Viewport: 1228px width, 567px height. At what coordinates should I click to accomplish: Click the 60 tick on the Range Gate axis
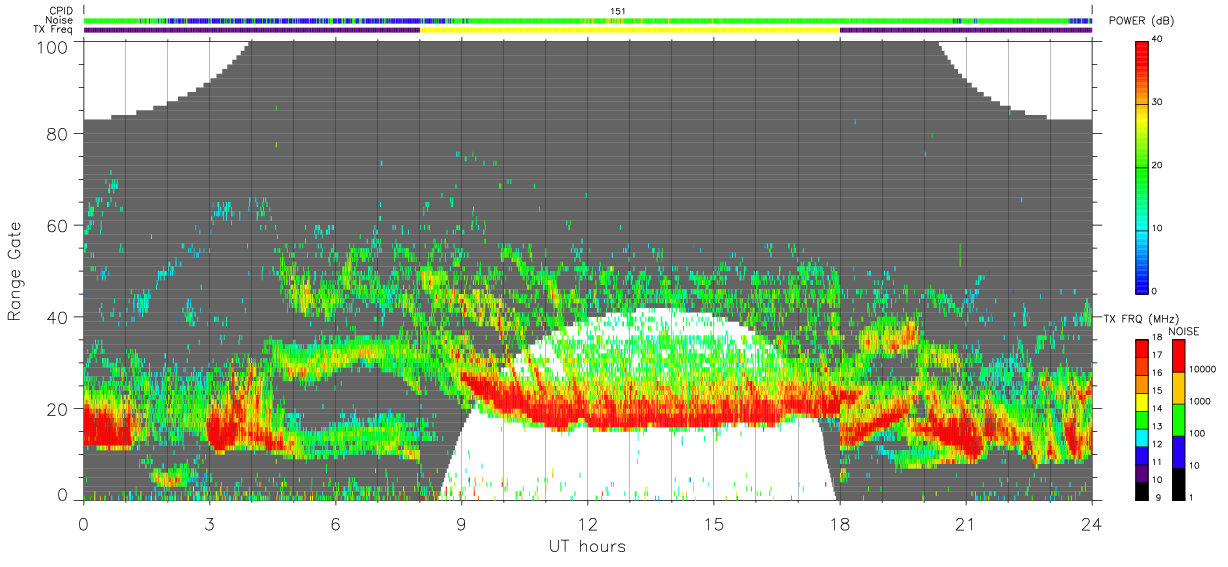57,226
